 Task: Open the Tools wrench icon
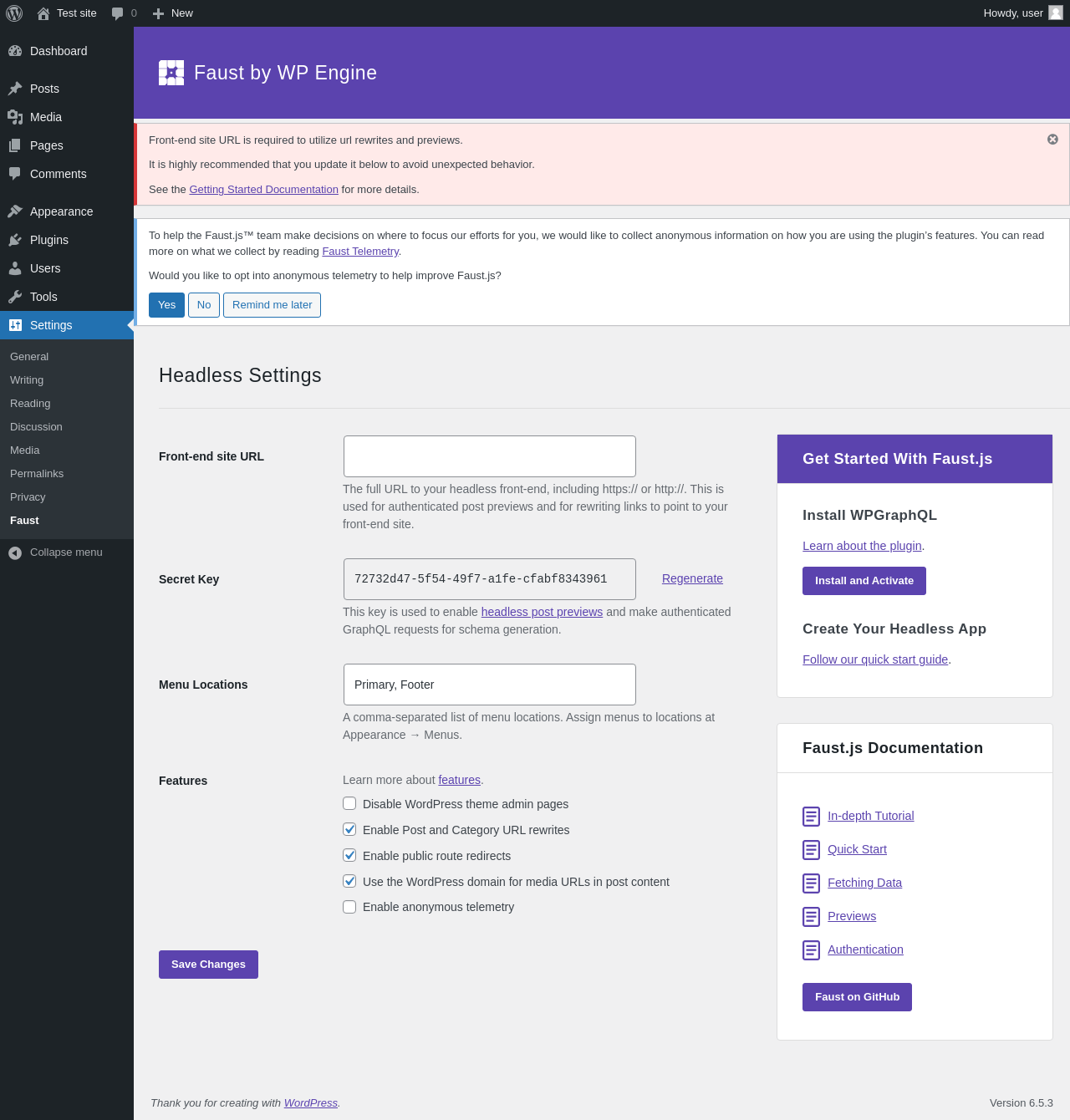tap(15, 297)
